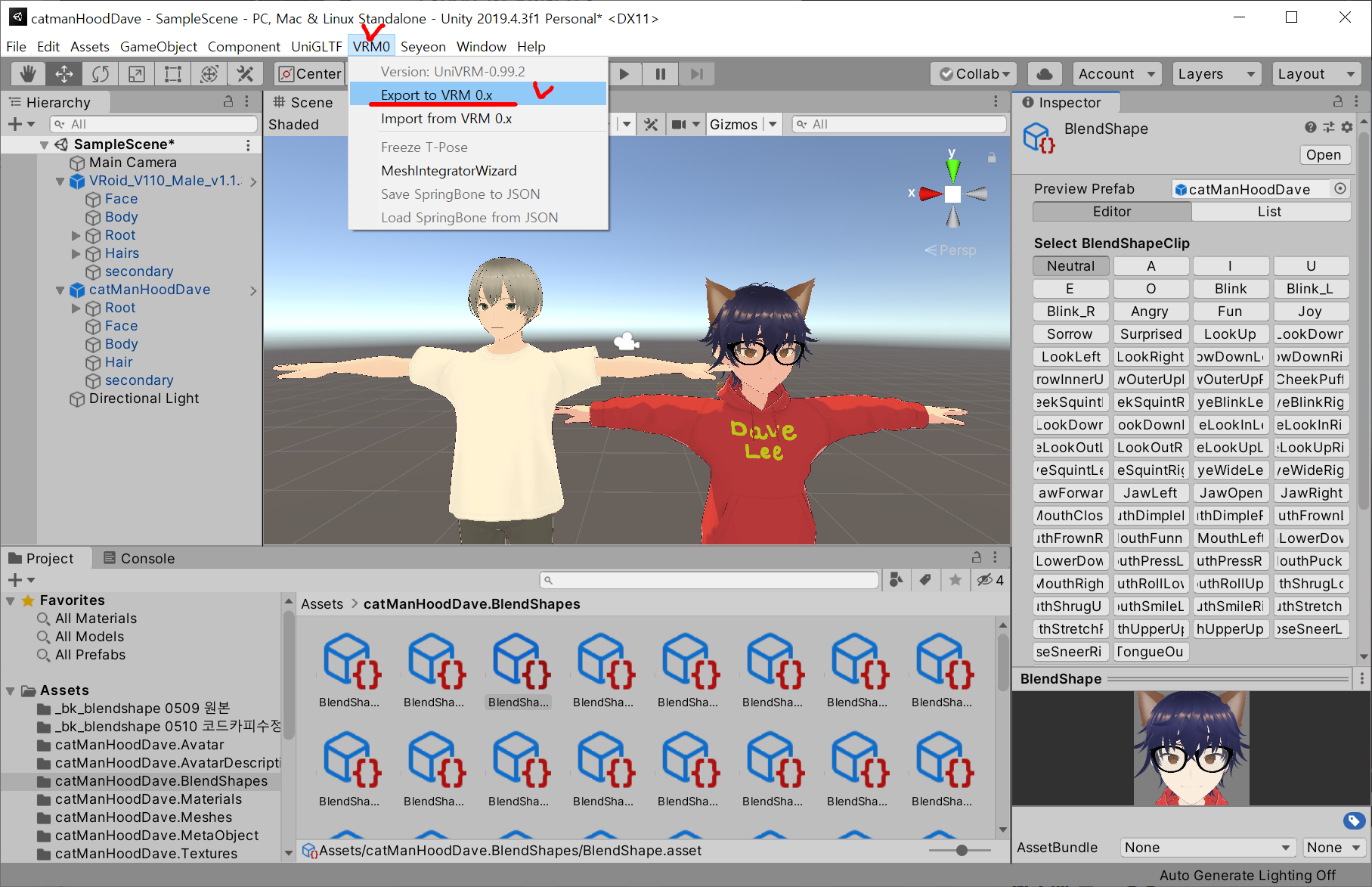Open the Account dropdown

coord(1116,73)
